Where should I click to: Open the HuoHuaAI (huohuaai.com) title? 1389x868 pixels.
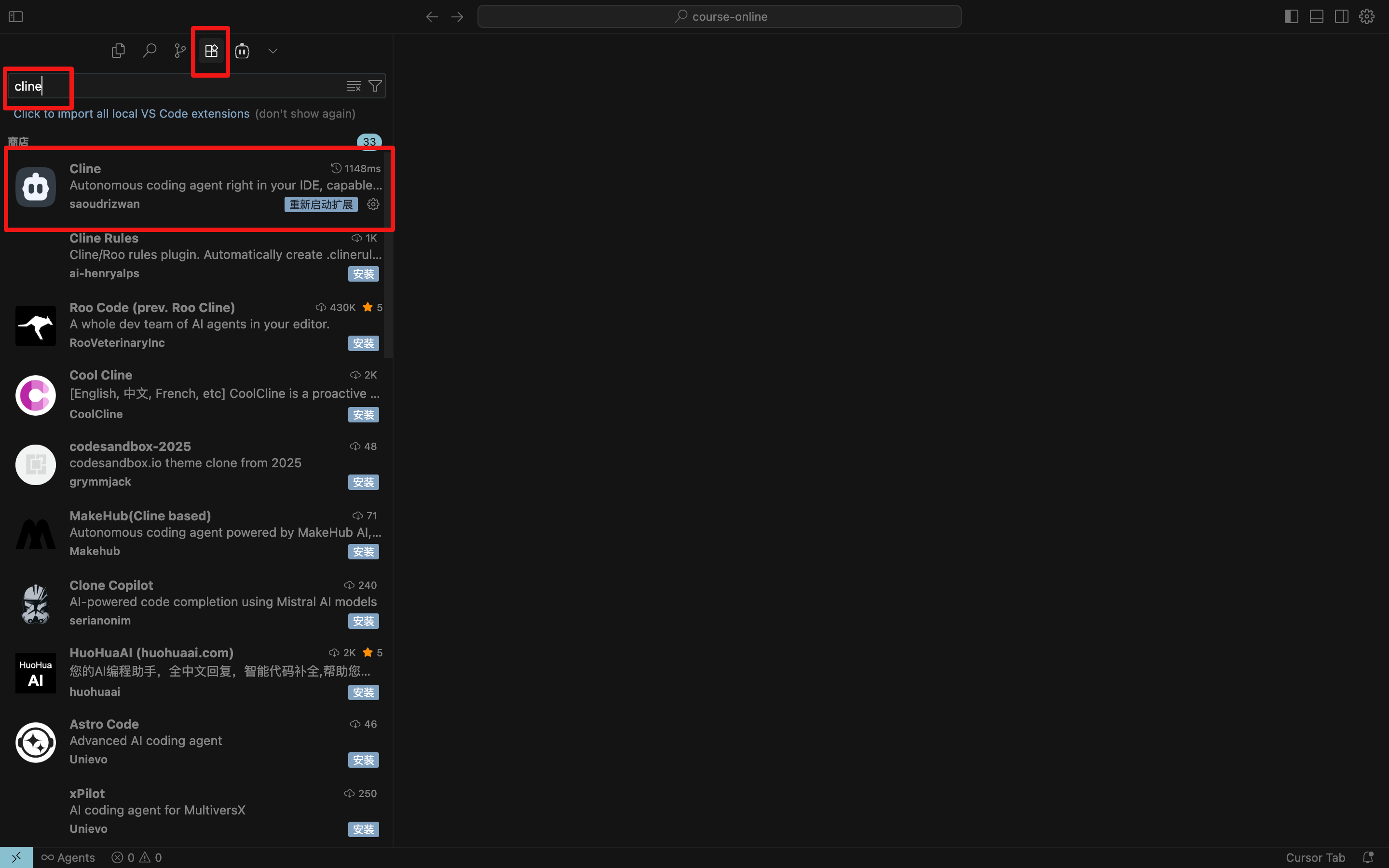coord(151,653)
